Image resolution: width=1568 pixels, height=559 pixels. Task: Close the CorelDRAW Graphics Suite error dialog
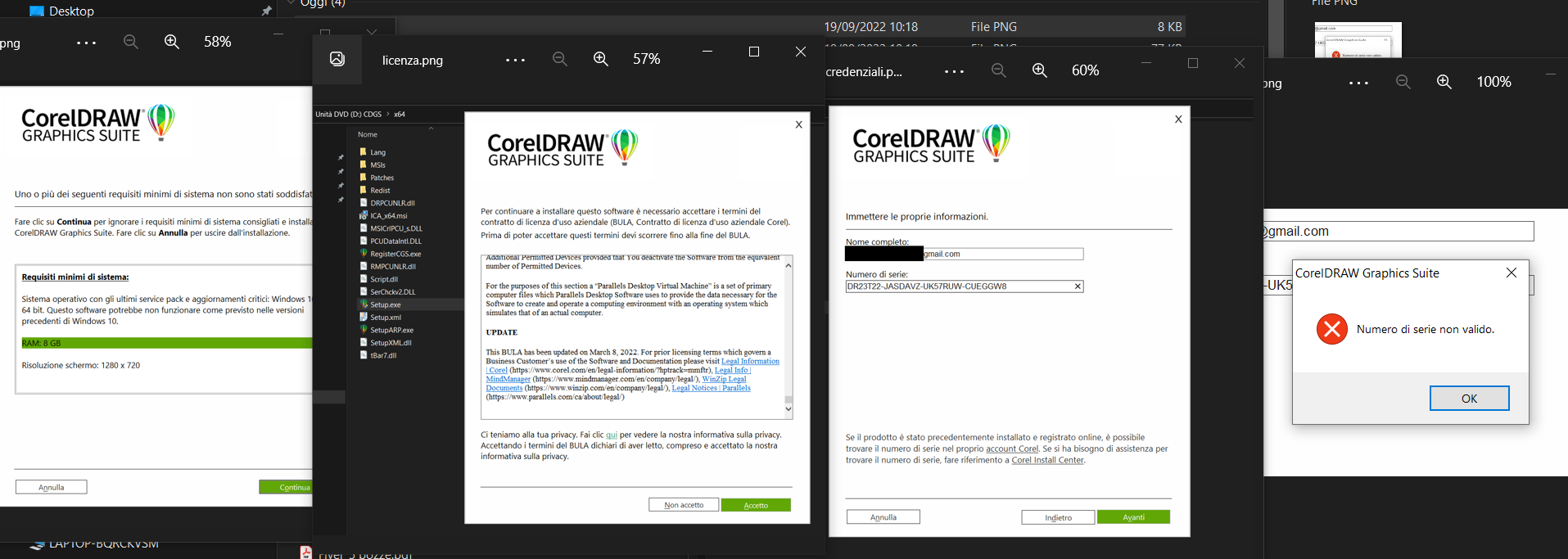(x=1512, y=273)
